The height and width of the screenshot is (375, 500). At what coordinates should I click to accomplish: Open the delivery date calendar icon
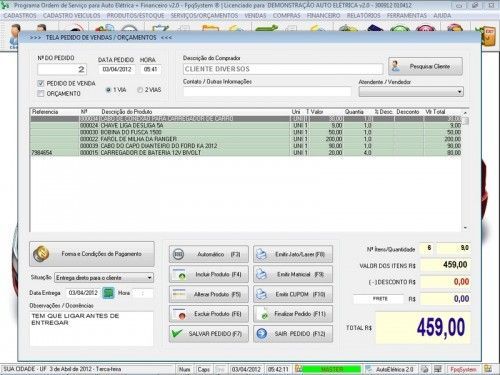[108, 293]
